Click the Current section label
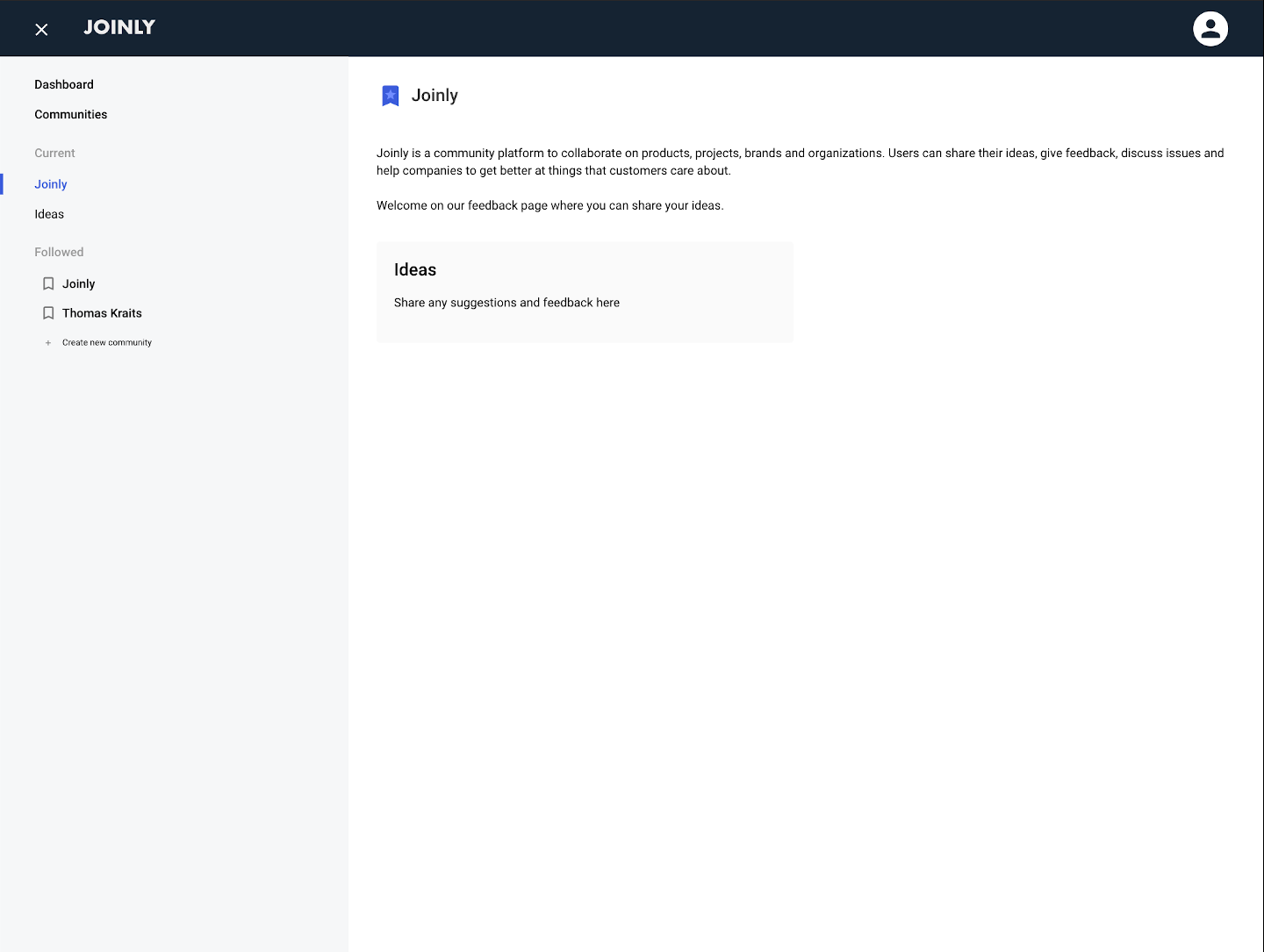 pyautogui.click(x=54, y=153)
